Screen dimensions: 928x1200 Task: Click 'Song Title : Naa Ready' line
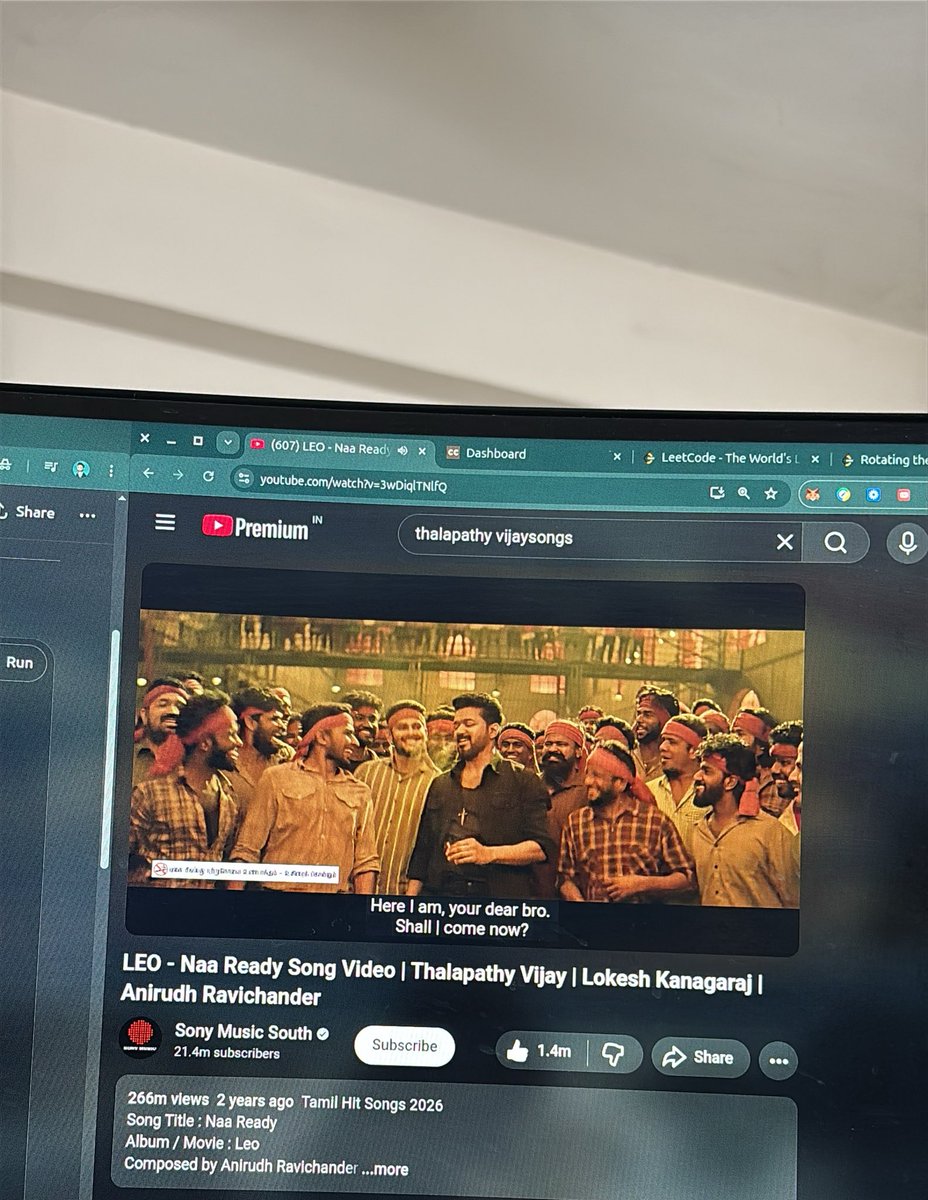pyautogui.click(x=201, y=1121)
